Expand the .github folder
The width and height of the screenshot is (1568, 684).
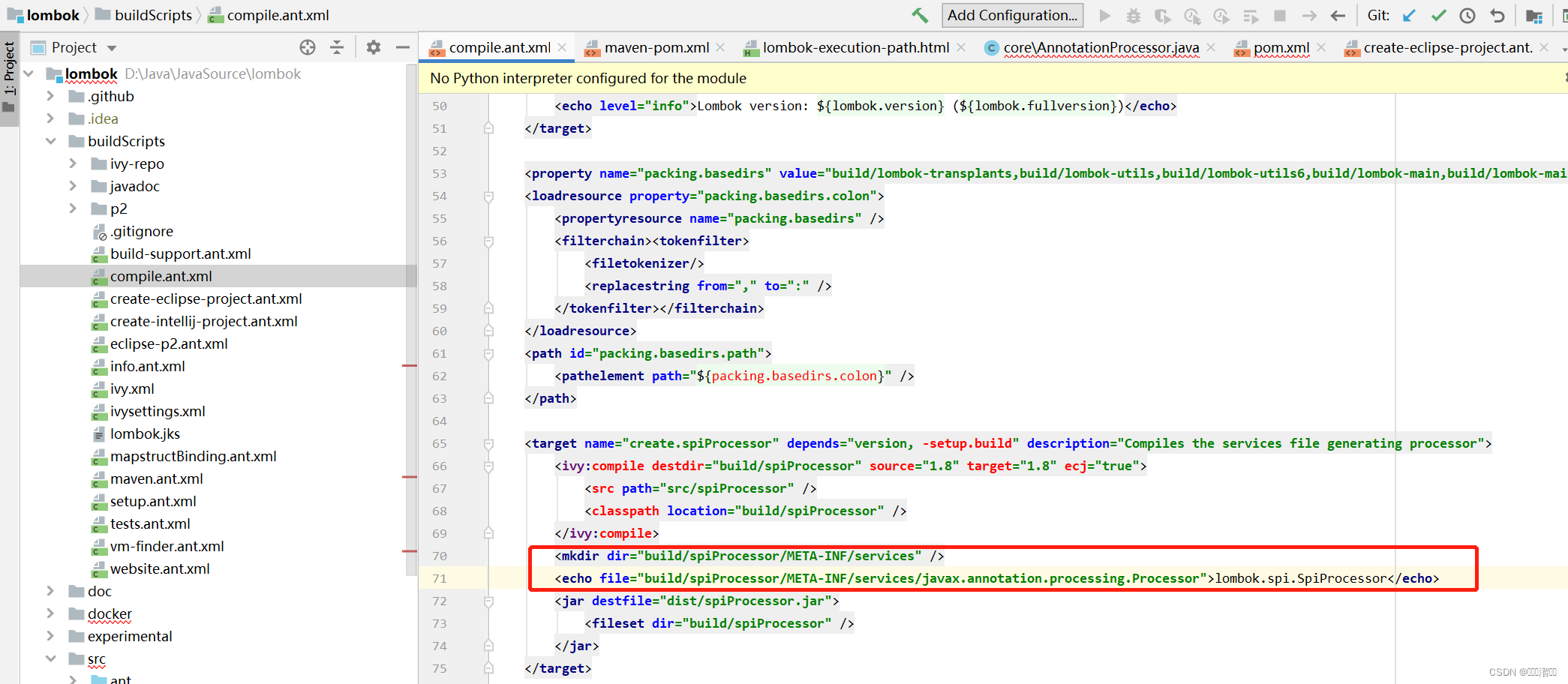[50, 96]
